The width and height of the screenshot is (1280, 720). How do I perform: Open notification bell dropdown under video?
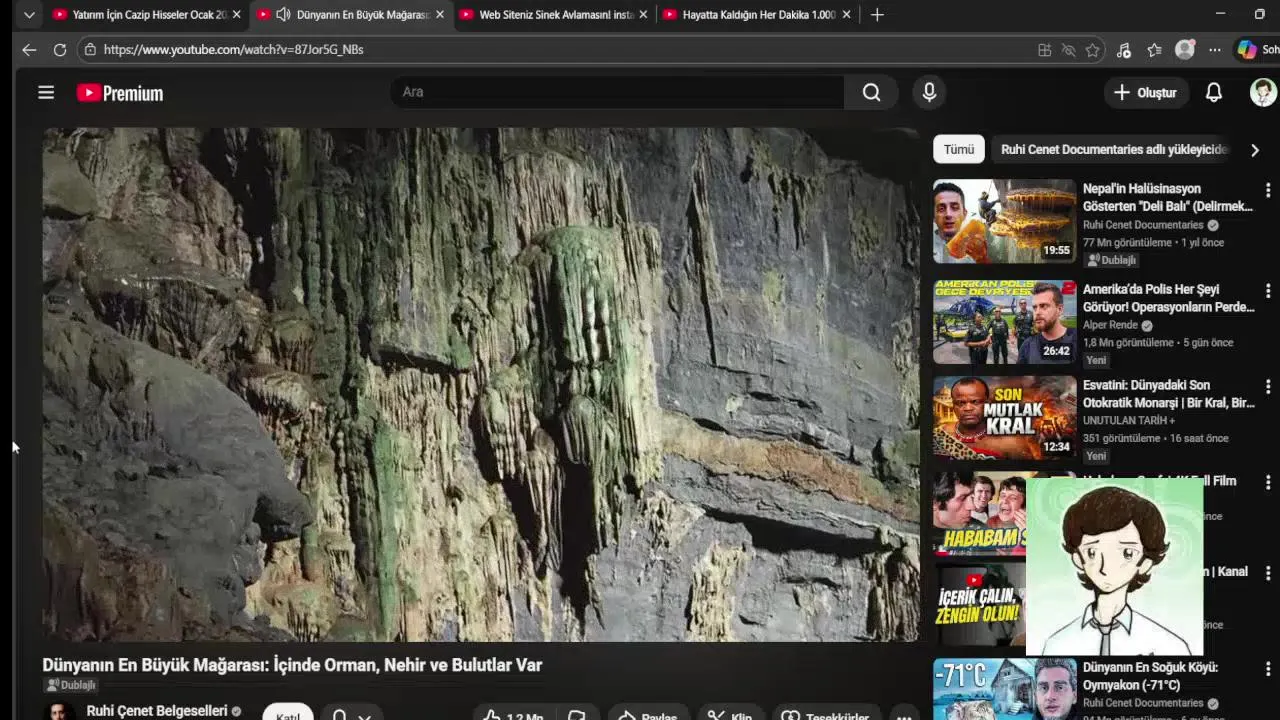click(351, 714)
